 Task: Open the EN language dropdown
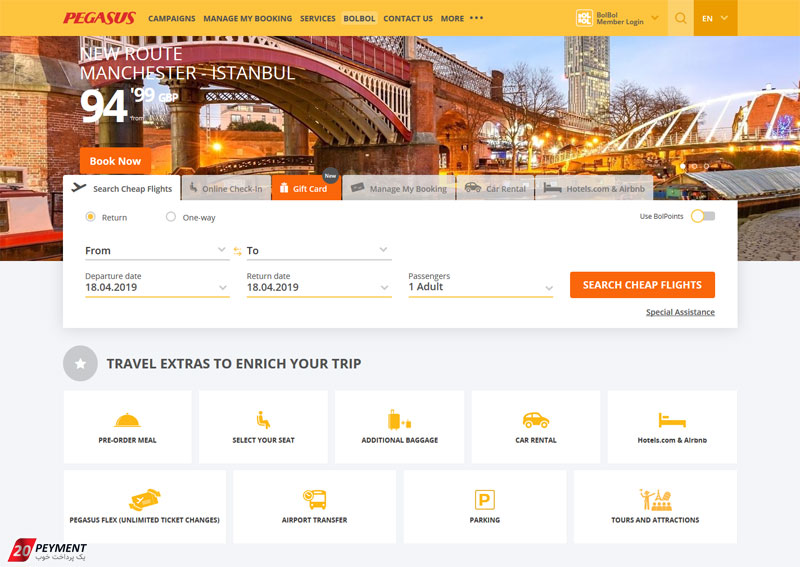(715, 18)
